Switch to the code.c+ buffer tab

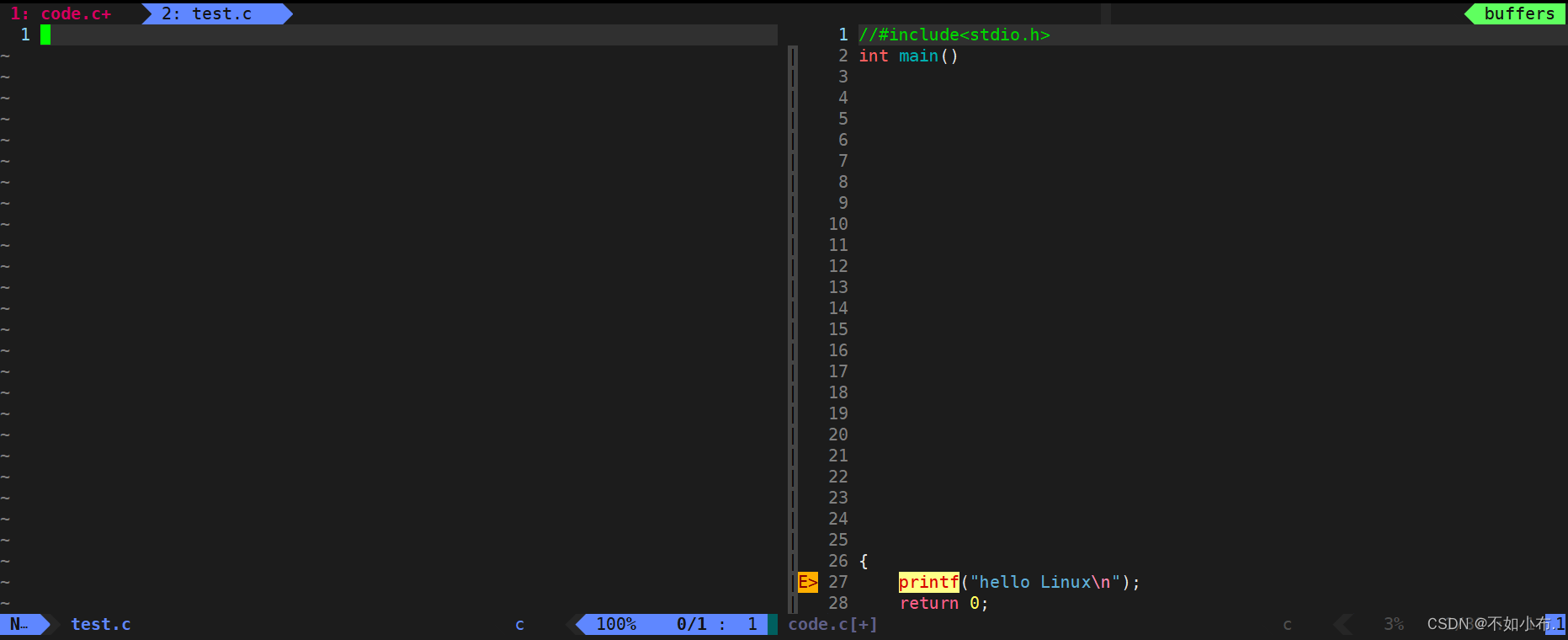coord(61,13)
